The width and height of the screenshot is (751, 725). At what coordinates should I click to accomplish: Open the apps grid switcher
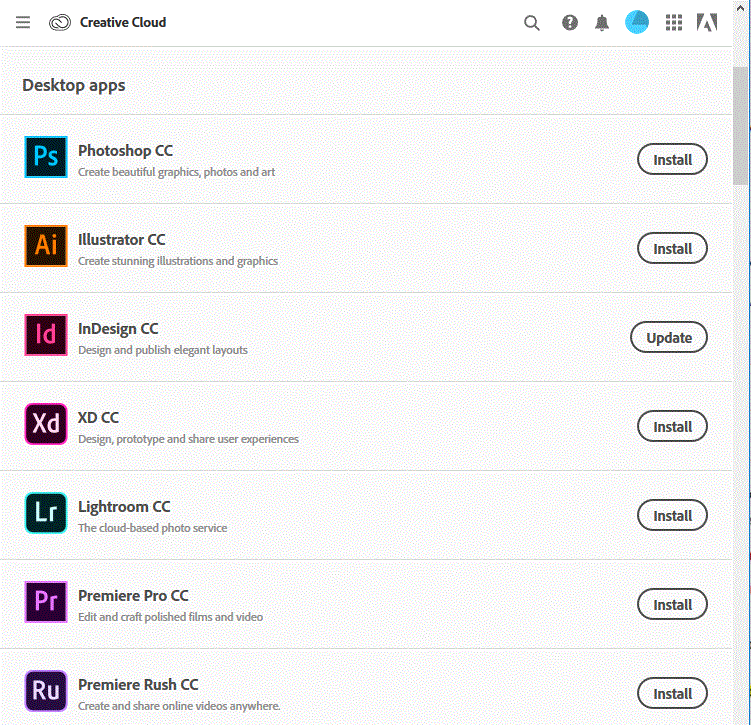pyautogui.click(x=674, y=22)
